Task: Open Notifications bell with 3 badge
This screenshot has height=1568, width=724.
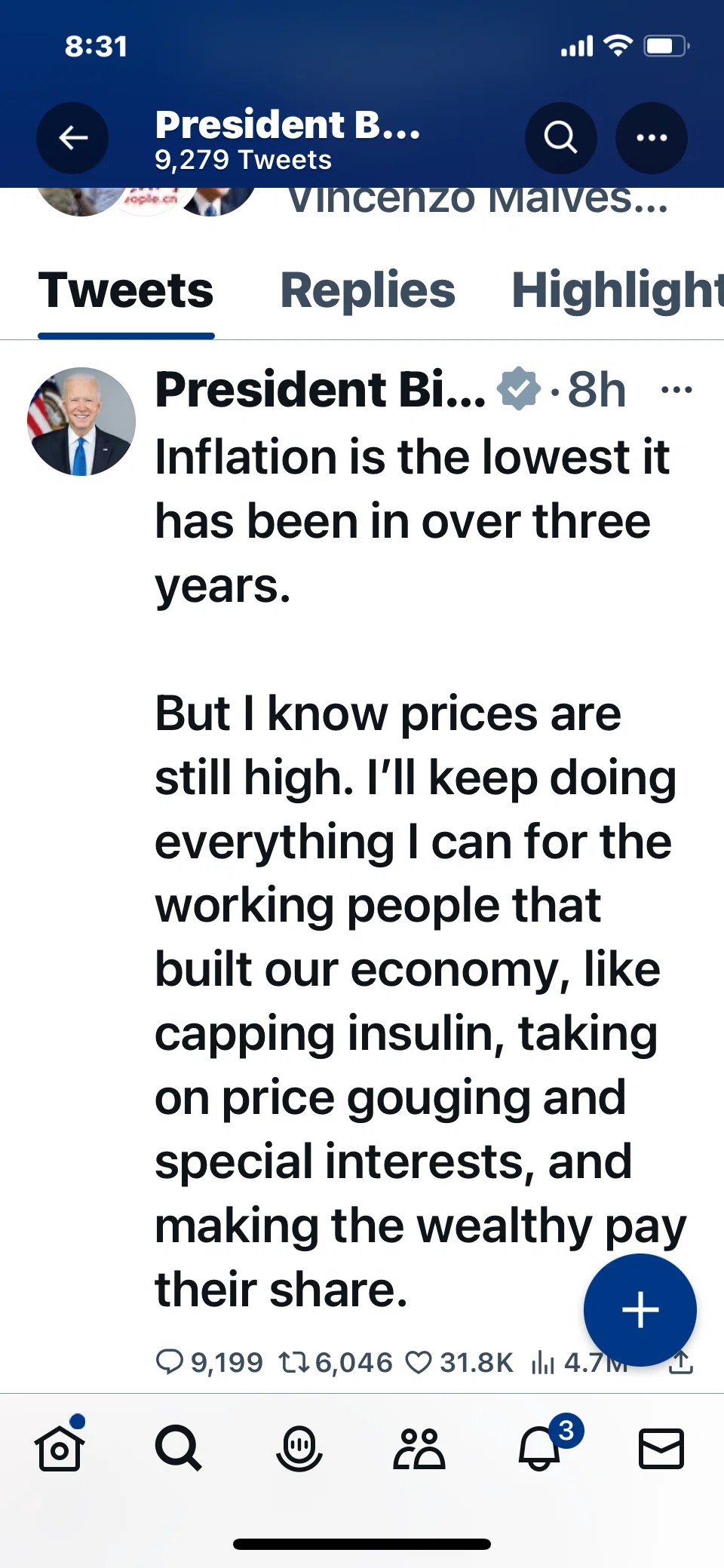Action: [x=540, y=1448]
